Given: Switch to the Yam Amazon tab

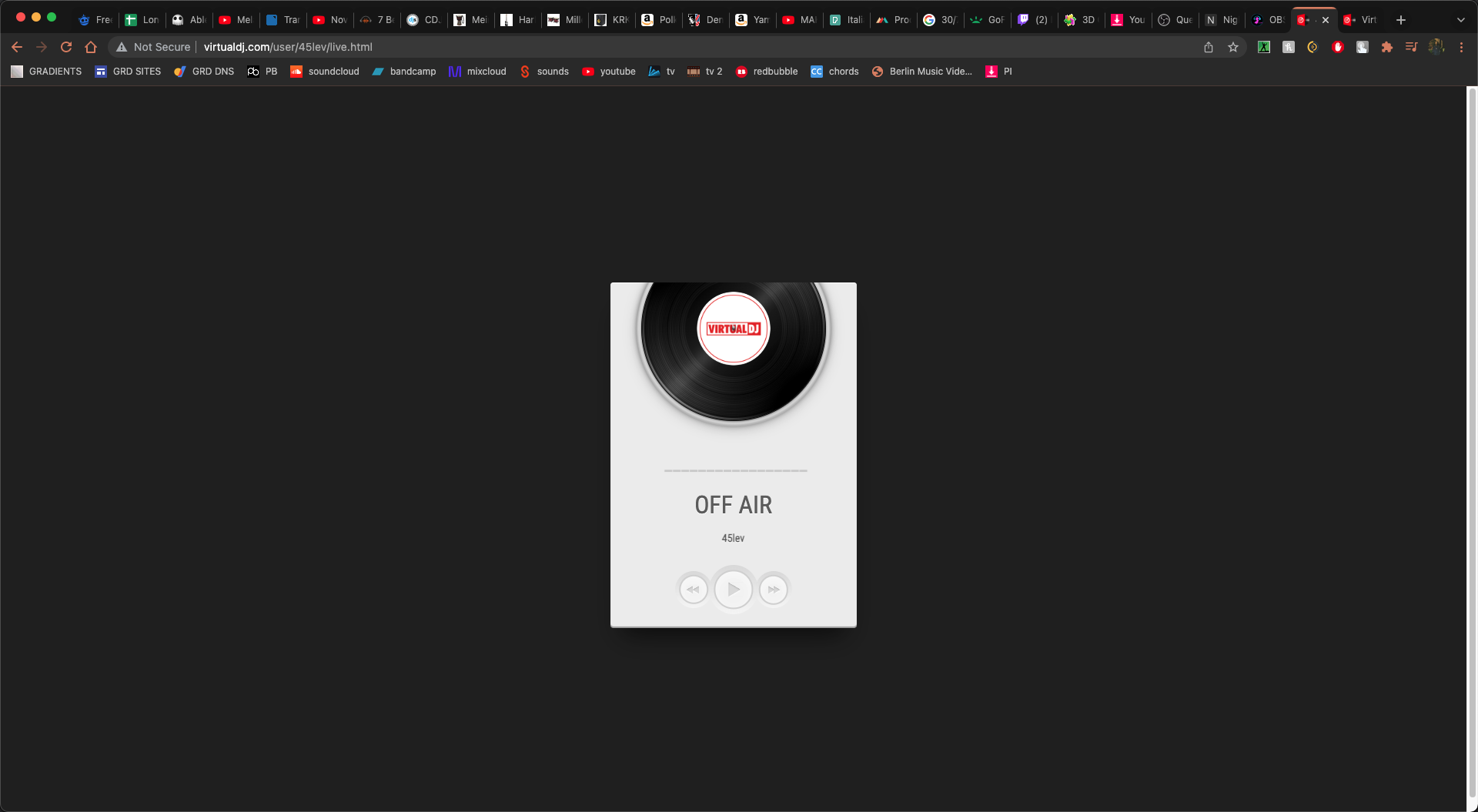Looking at the screenshot, I should [752, 20].
